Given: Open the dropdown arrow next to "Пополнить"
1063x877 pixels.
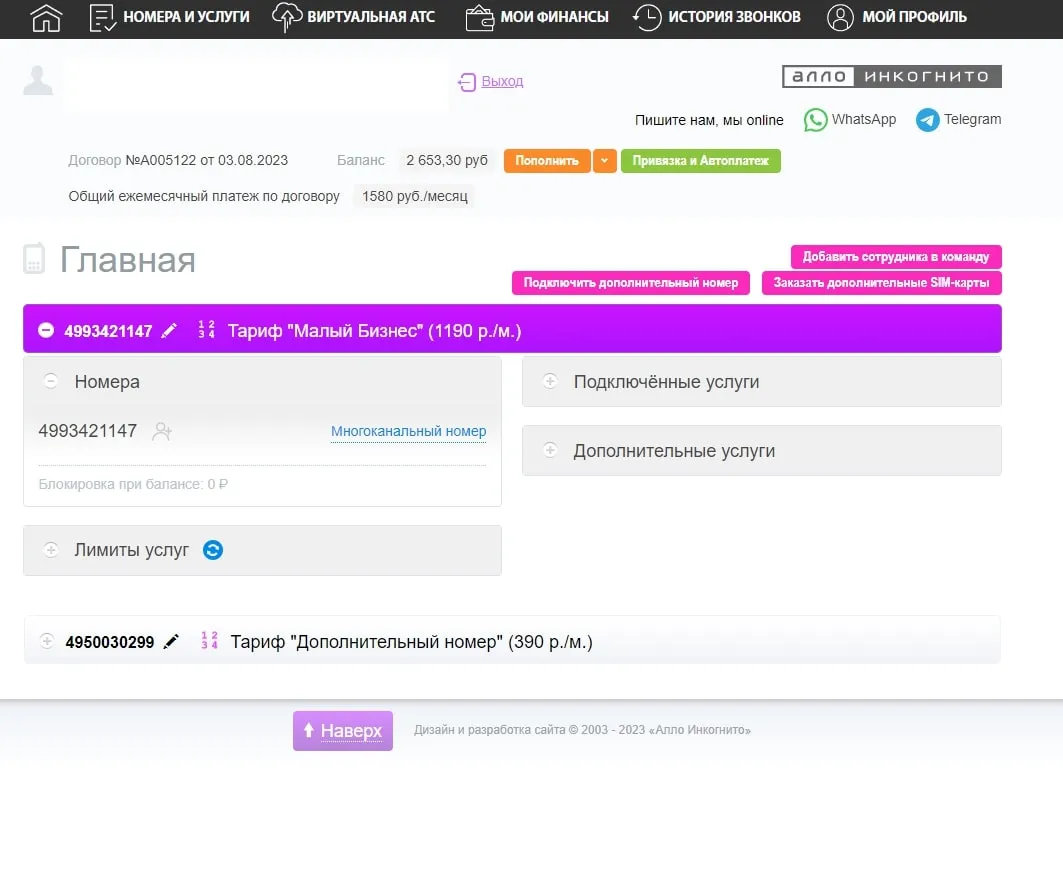Looking at the screenshot, I should (604, 161).
